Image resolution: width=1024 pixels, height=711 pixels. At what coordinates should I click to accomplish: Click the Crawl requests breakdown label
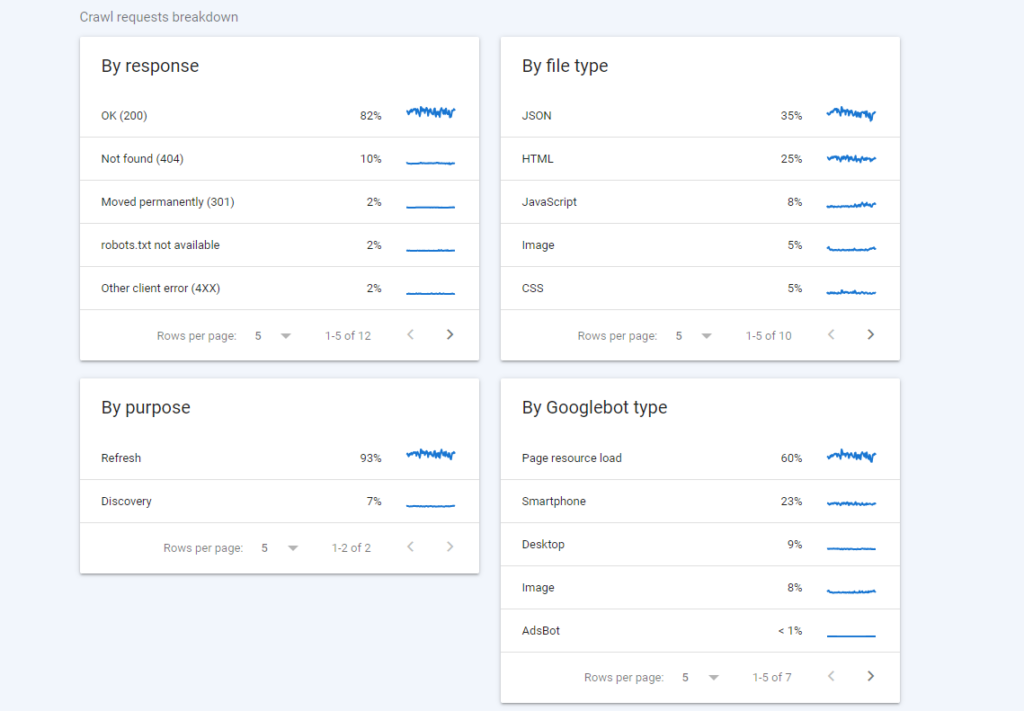pos(158,17)
